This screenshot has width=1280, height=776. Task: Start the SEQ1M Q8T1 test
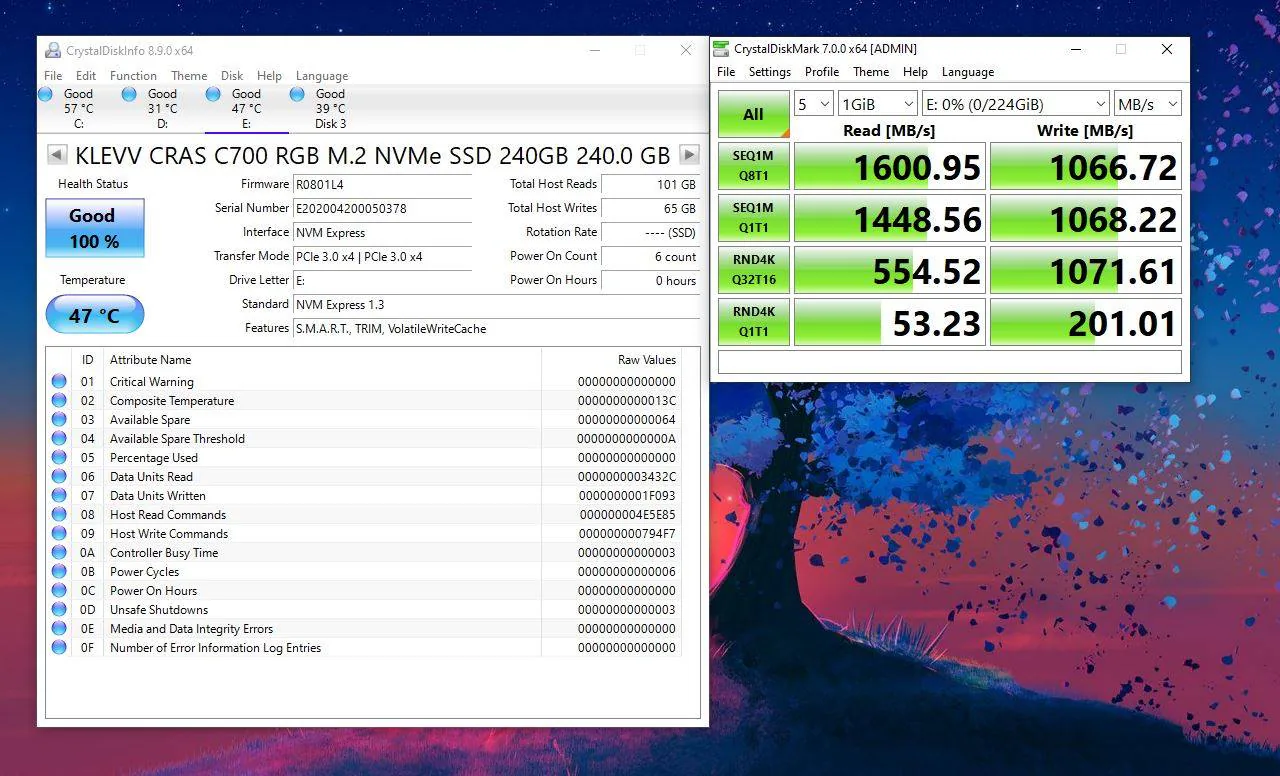pyautogui.click(x=754, y=166)
